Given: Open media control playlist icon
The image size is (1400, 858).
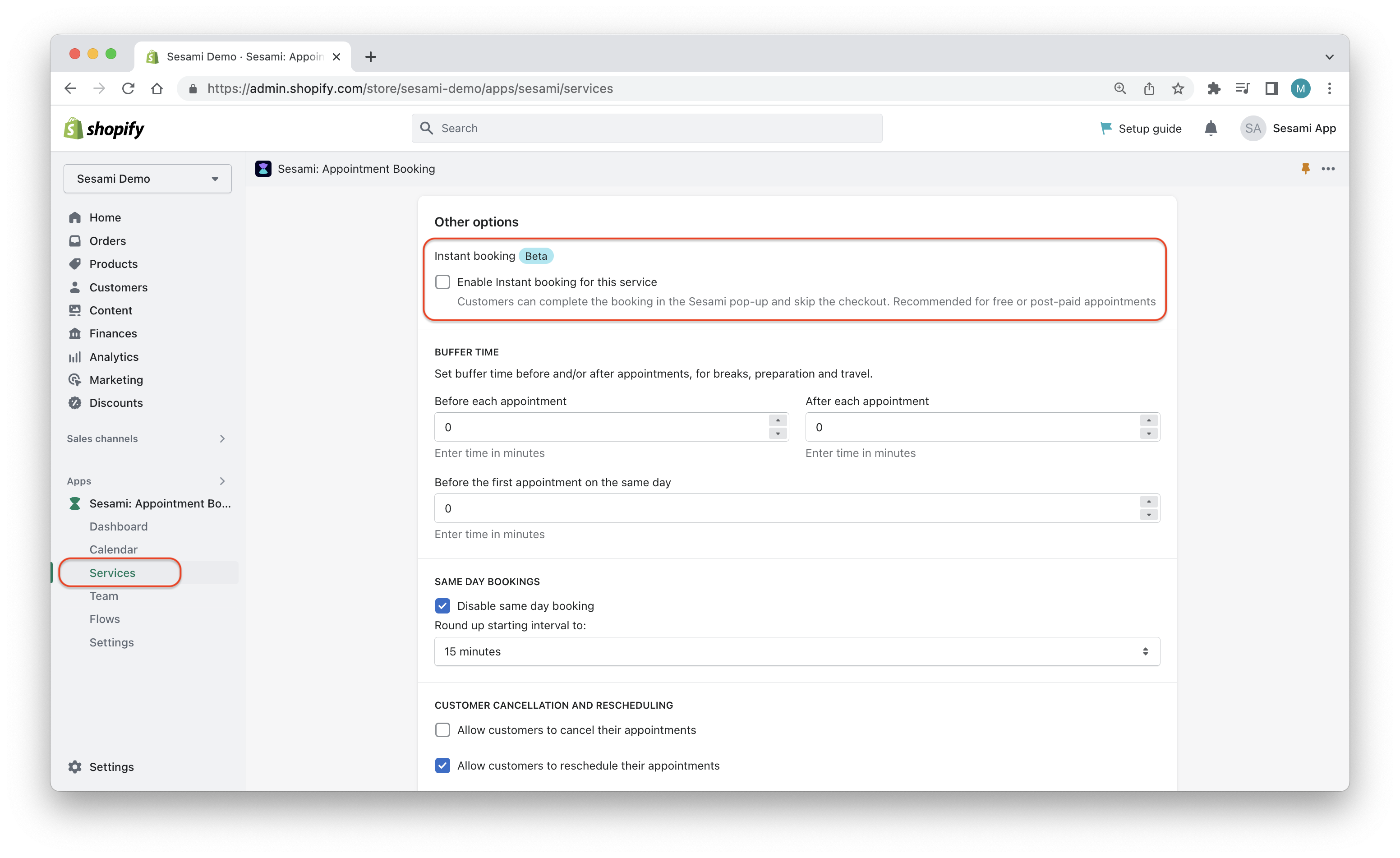Looking at the screenshot, I should pos(1243,88).
